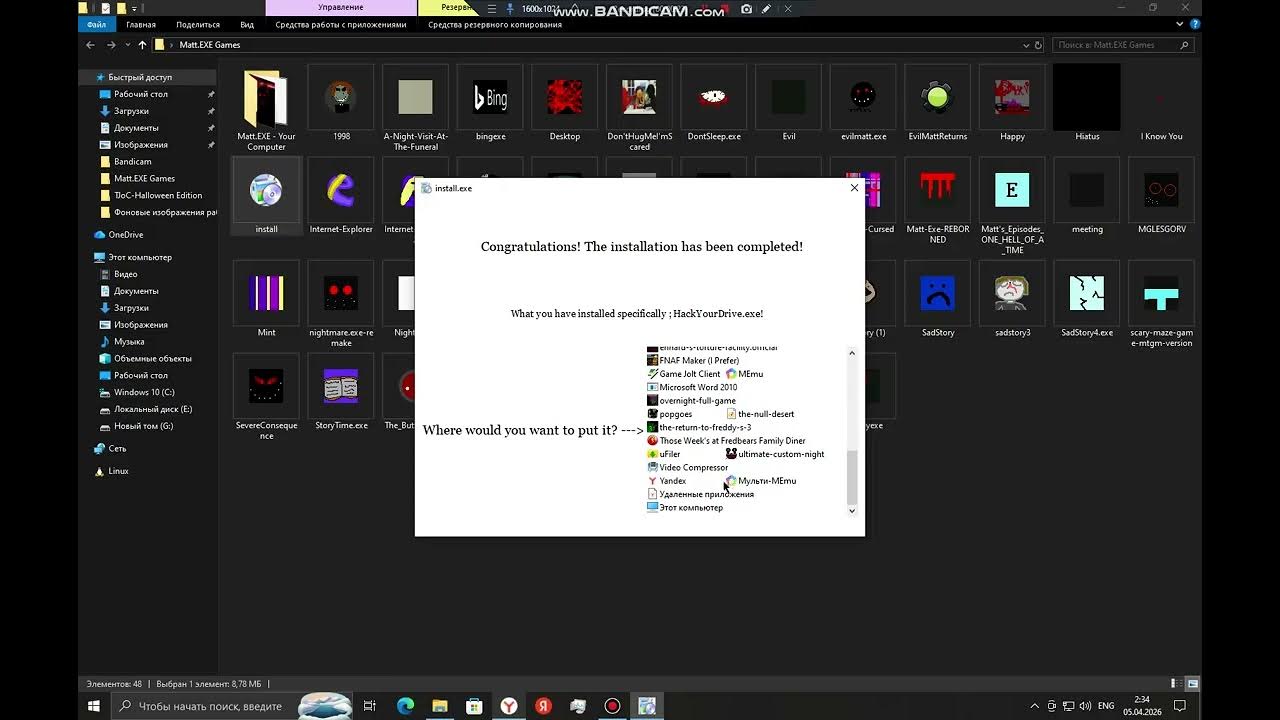Show hidden system tray icons
This screenshot has height=720, width=1280.
pos(1035,706)
